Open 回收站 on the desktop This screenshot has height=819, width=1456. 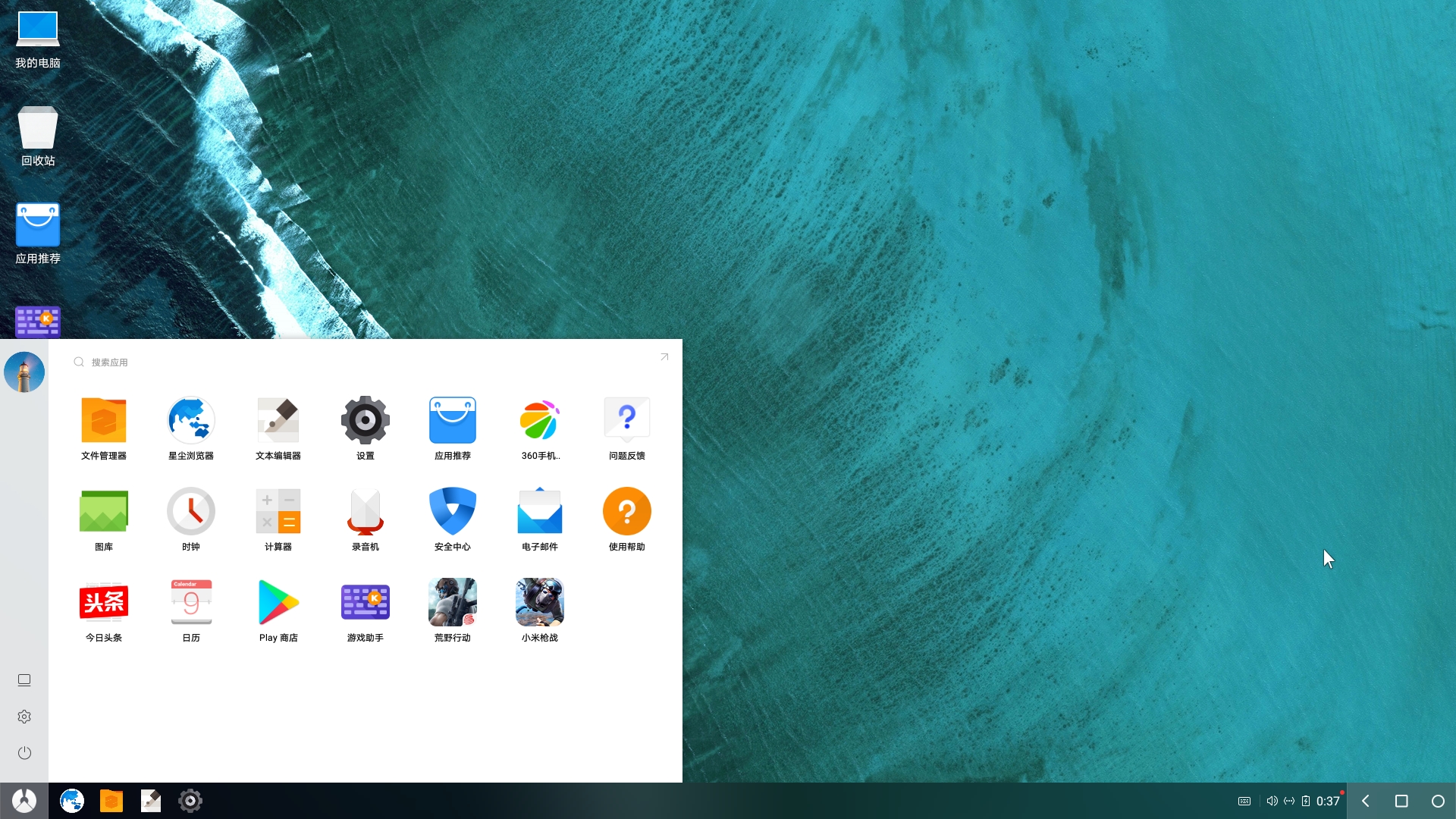pyautogui.click(x=38, y=136)
